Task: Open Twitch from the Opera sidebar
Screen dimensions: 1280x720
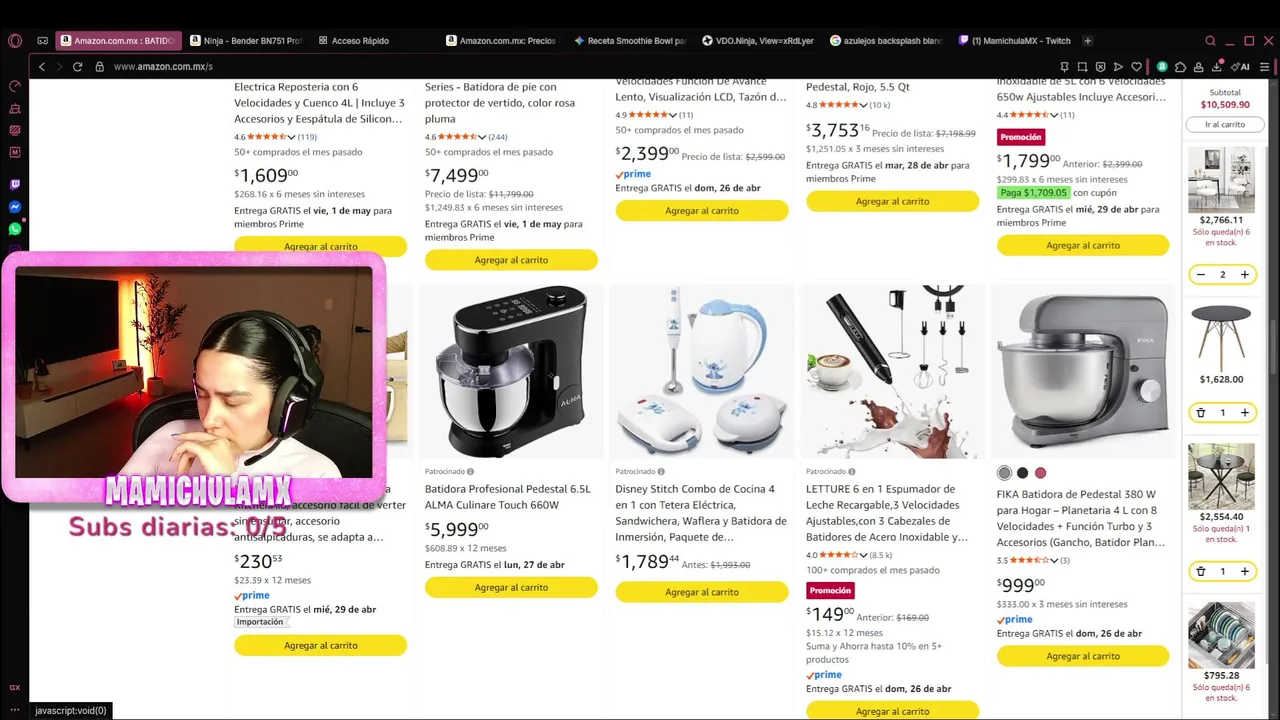Action: (15, 185)
